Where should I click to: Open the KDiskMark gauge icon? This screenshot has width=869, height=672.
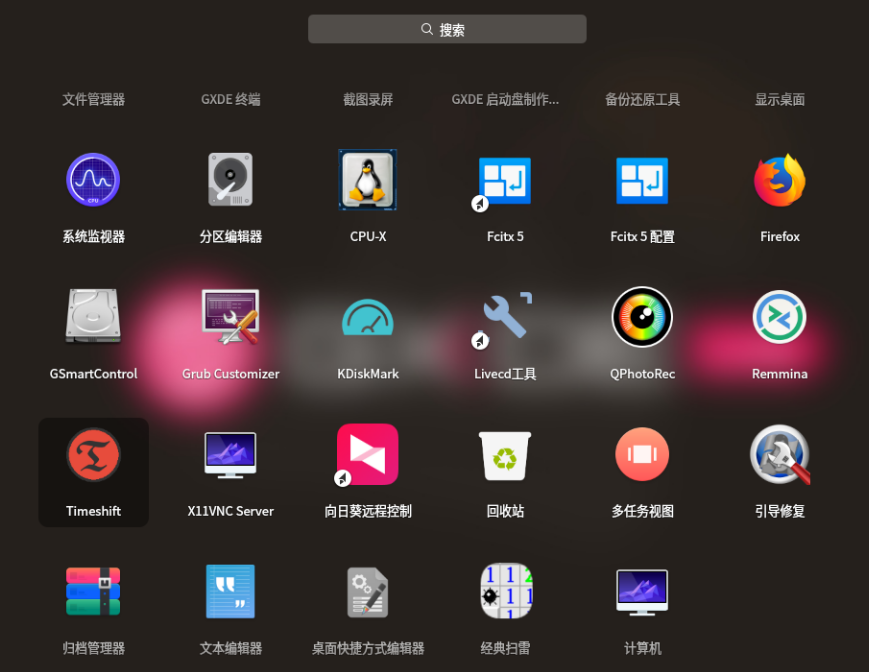(x=368, y=317)
